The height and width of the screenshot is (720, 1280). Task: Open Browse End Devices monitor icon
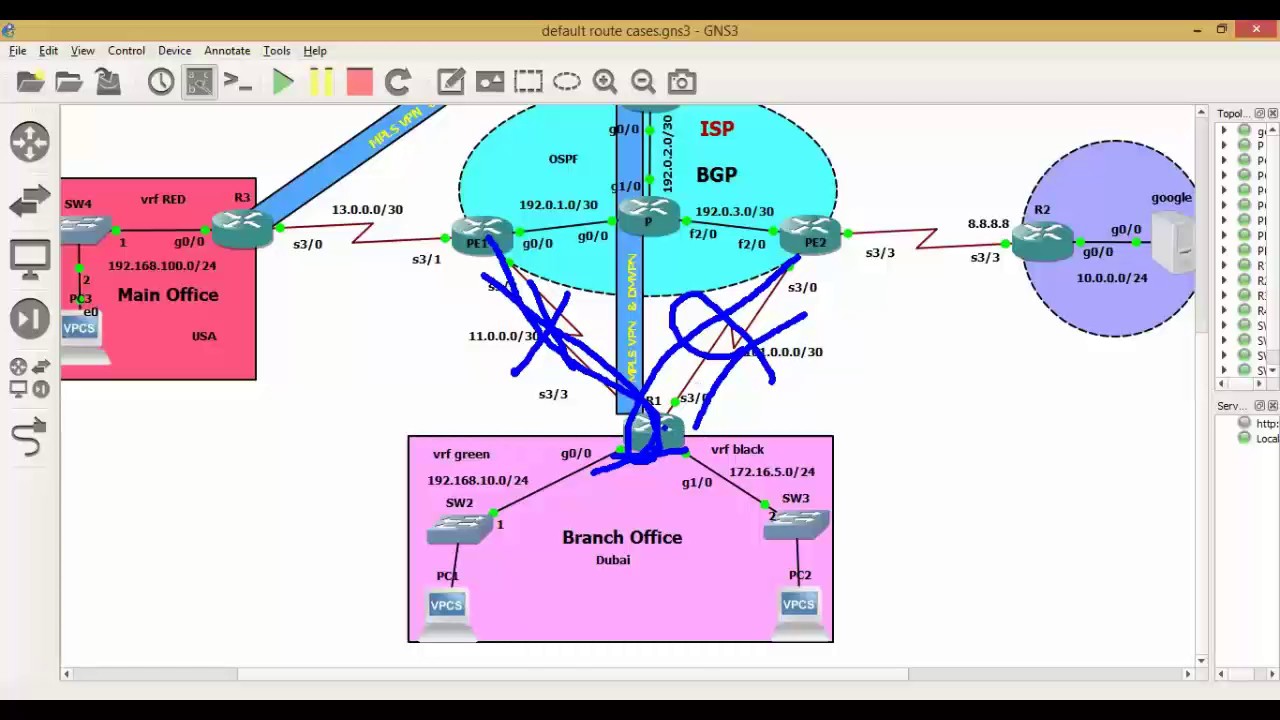pyautogui.click(x=30, y=259)
